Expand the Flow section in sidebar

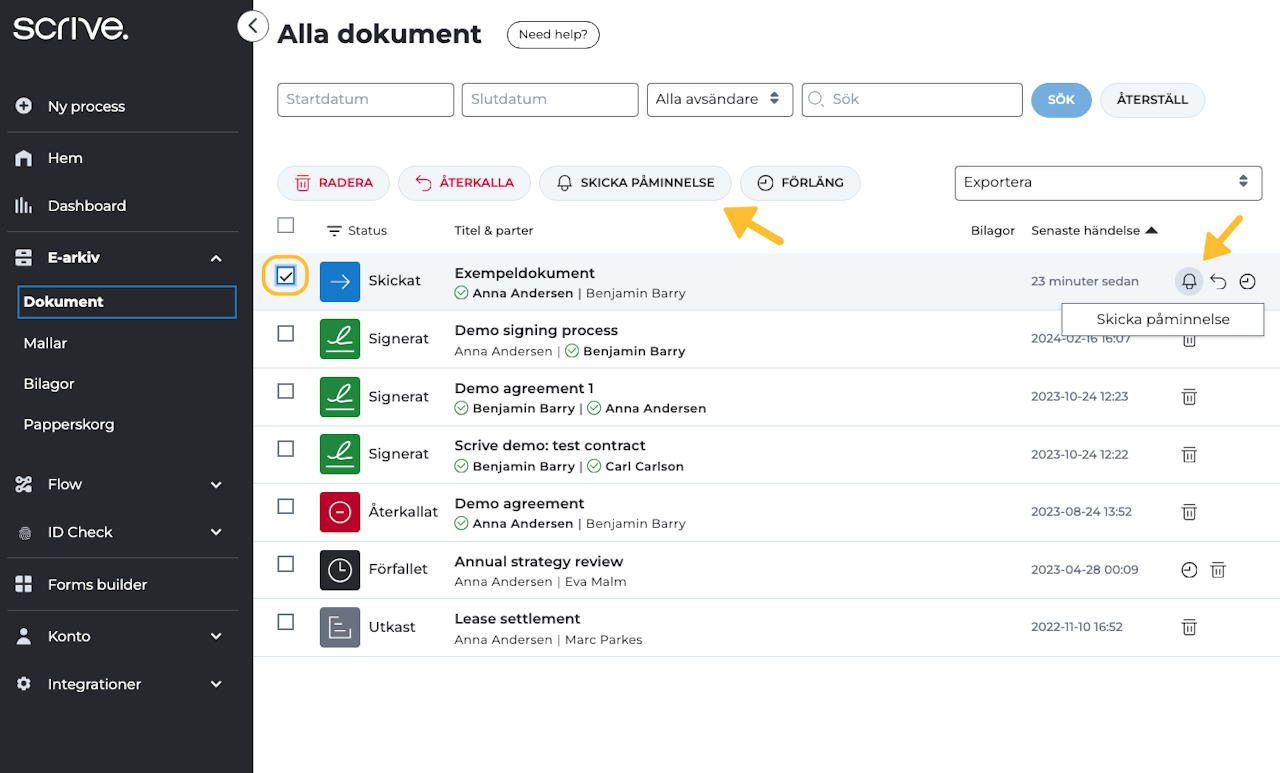tap(119, 484)
